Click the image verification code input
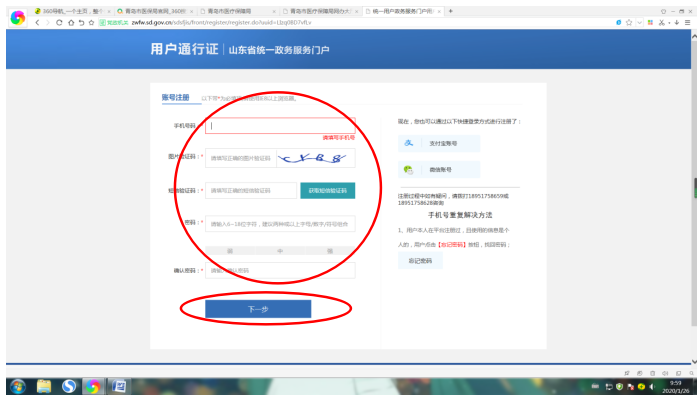The image size is (697, 396). click(240, 158)
